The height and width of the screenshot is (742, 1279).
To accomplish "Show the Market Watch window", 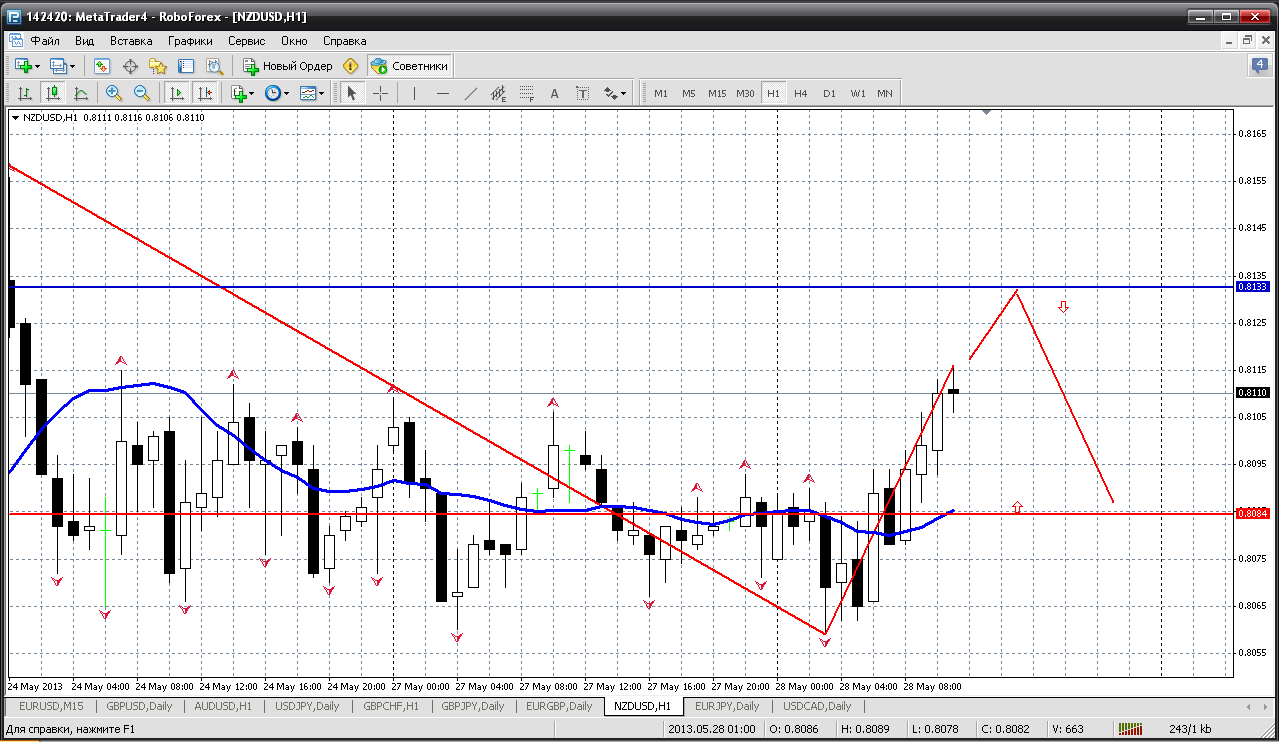I will (102, 66).
